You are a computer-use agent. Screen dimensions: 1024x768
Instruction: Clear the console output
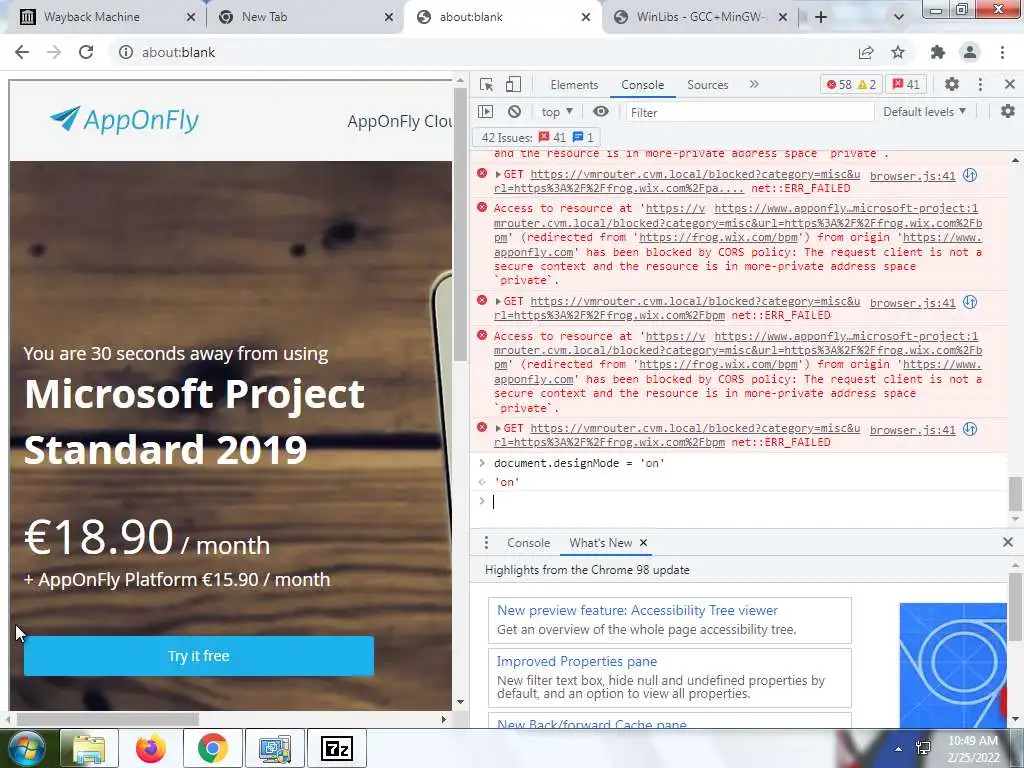[515, 112]
